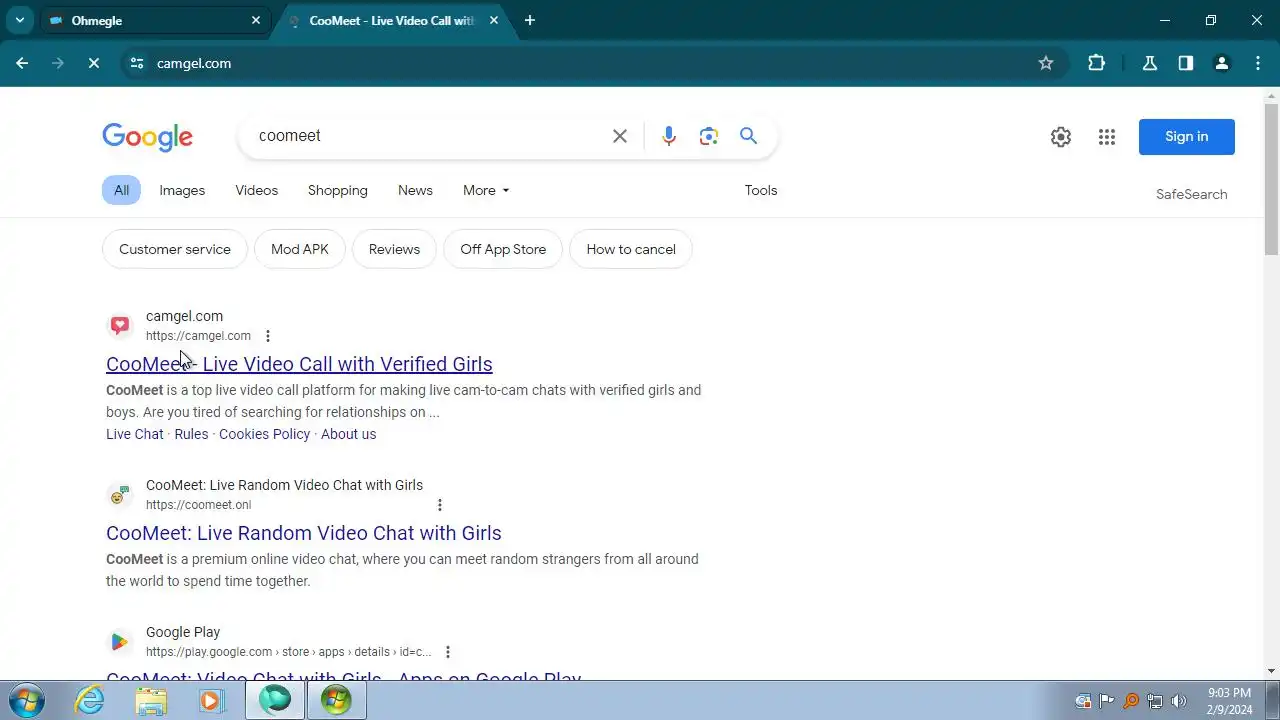Image resolution: width=1280 pixels, height=720 pixels.
Task: Filter by Reviews chip
Action: click(x=394, y=249)
